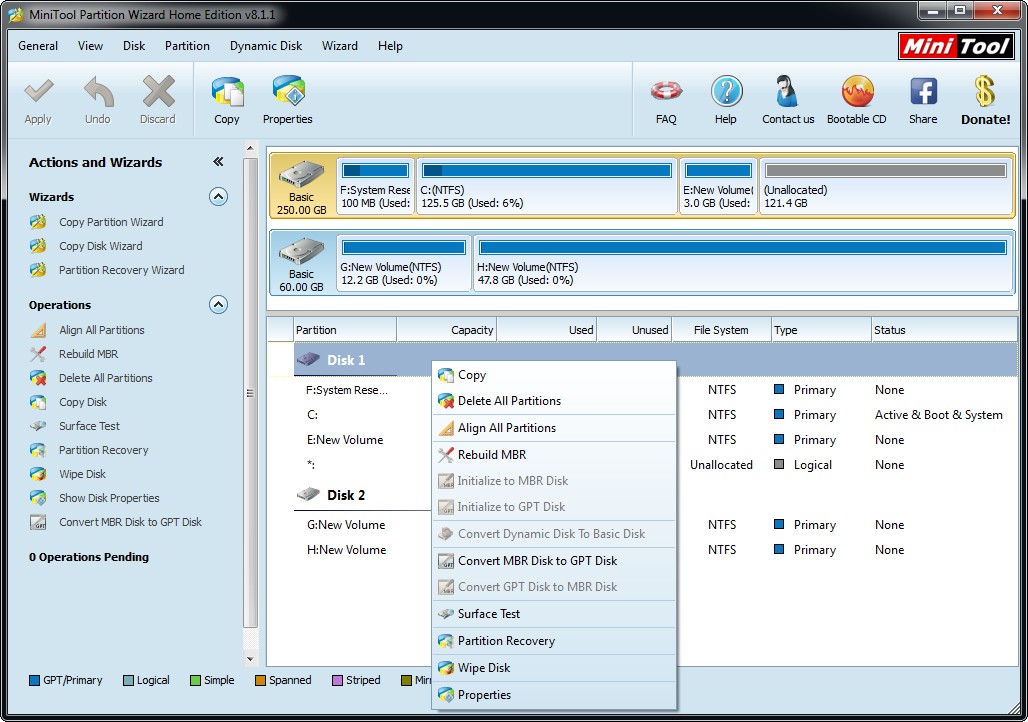The height and width of the screenshot is (722, 1028).
Task: Select H:New Volume 47.8 GB block
Action: tap(743, 263)
